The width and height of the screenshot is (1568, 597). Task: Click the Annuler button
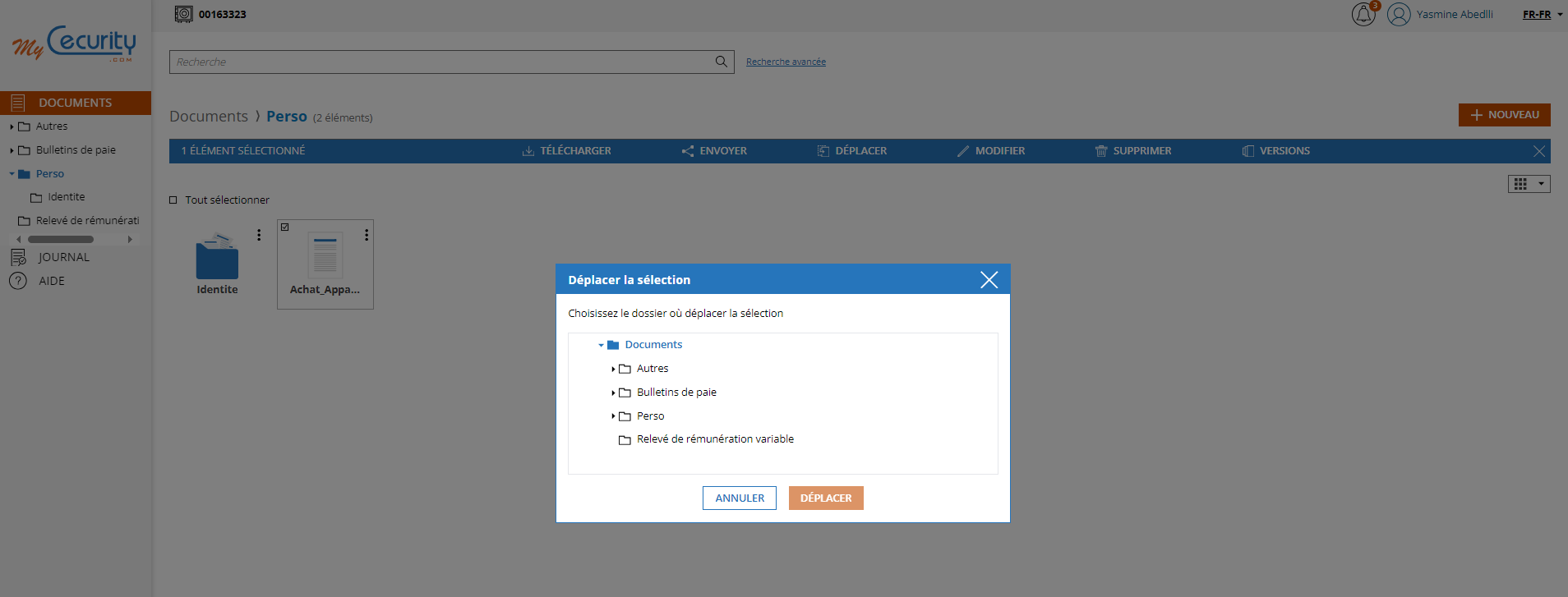point(739,498)
